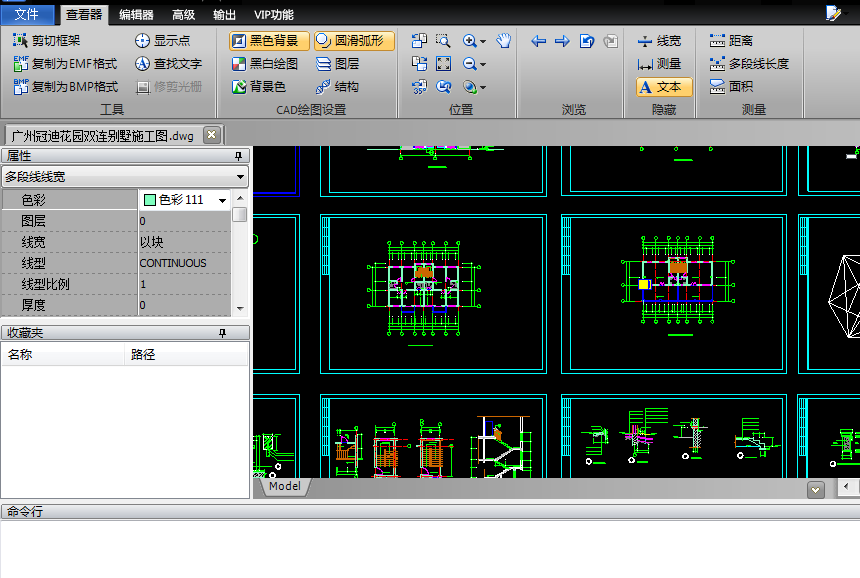Rotate the drawing clockwise
This screenshot has width=860, height=578.
pos(419,64)
